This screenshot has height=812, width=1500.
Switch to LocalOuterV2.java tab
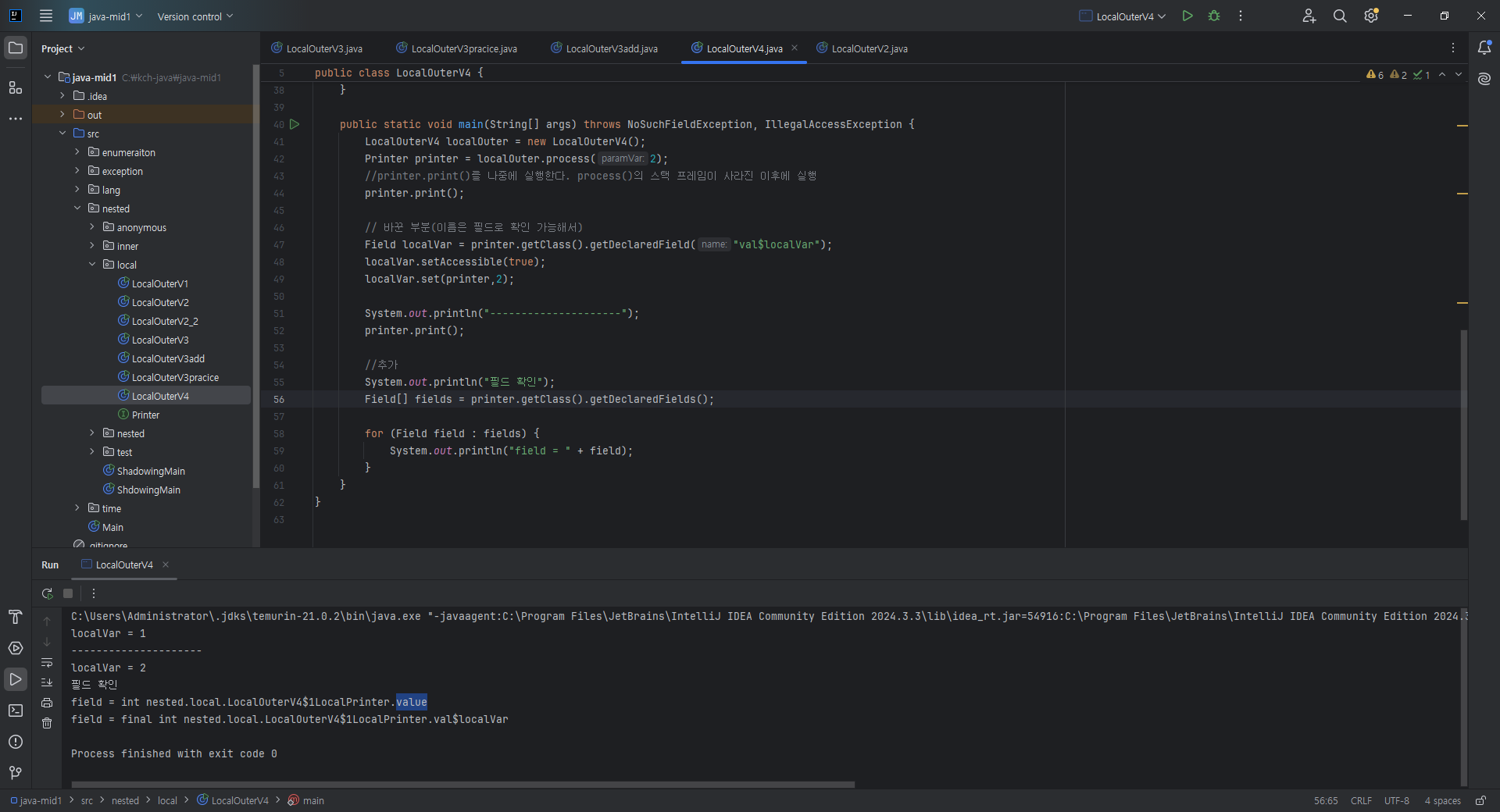862,48
